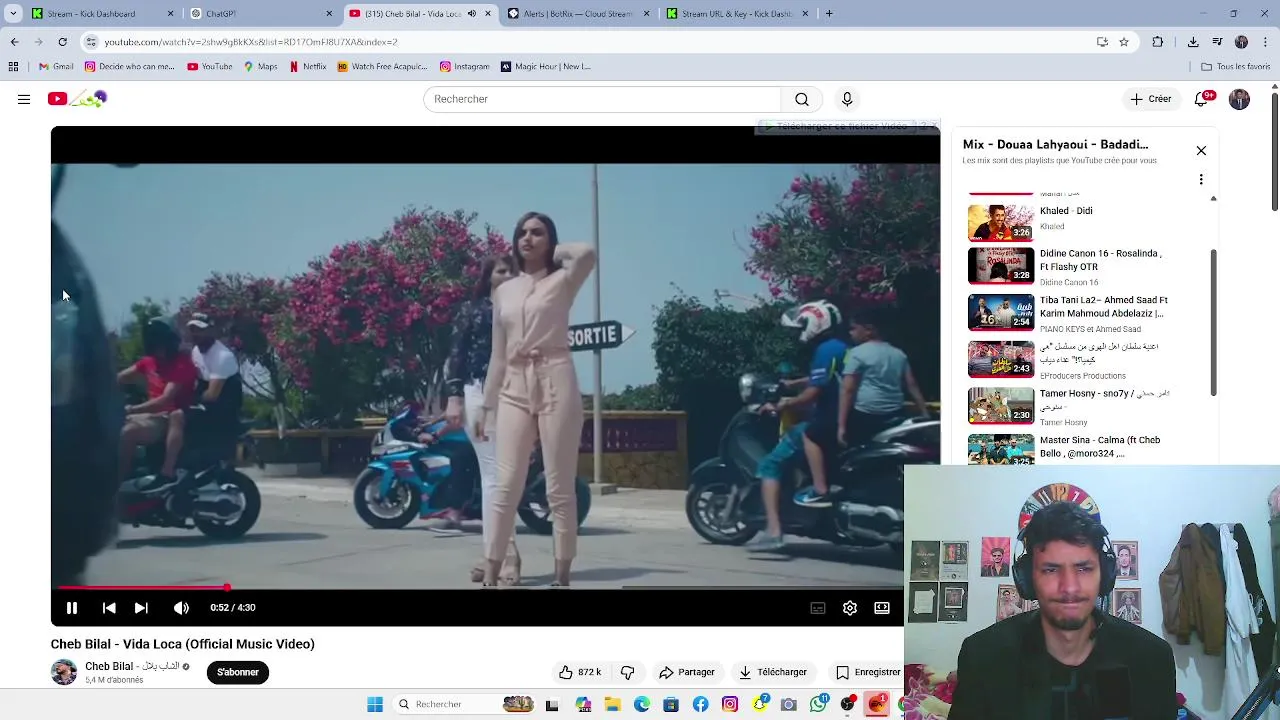The height and width of the screenshot is (720, 1280).
Task: Open the browser extensions puzzle icon
Action: point(1158,42)
